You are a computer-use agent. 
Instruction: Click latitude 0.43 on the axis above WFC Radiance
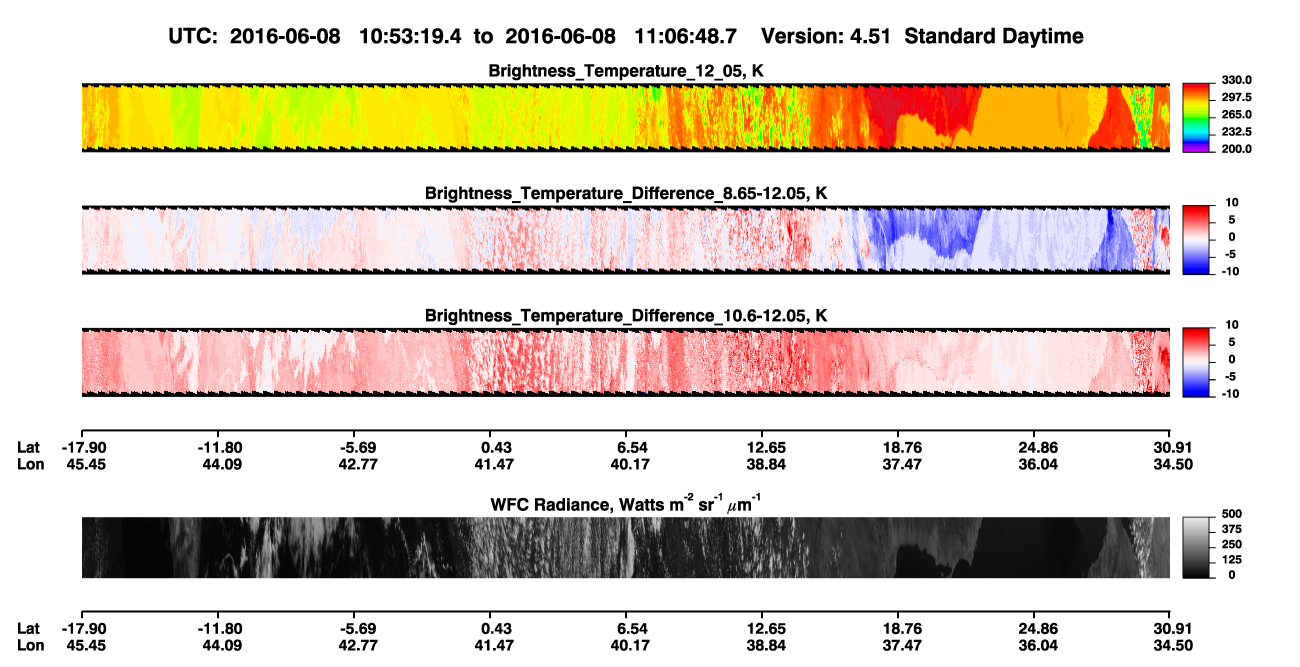[490, 447]
